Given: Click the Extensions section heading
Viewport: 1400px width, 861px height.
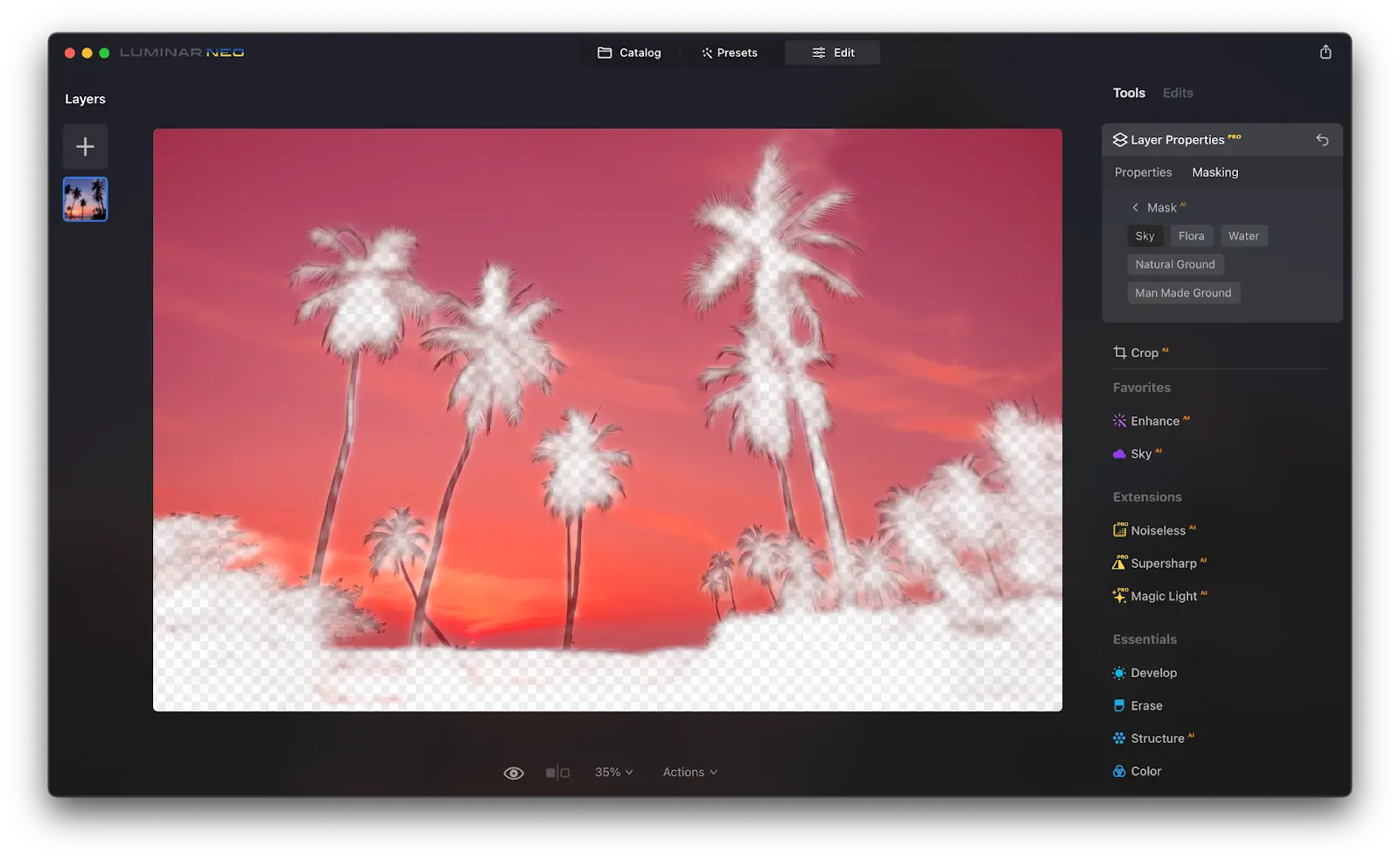Looking at the screenshot, I should click(1147, 497).
